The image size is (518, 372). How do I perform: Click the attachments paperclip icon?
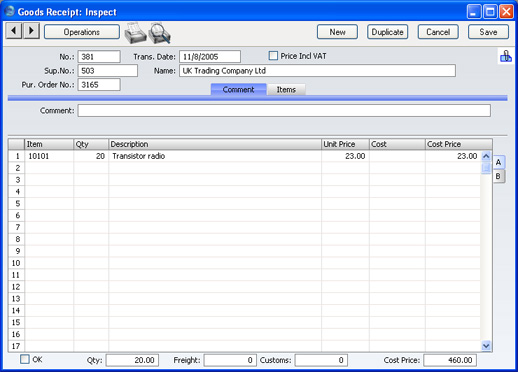(x=505, y=56)
